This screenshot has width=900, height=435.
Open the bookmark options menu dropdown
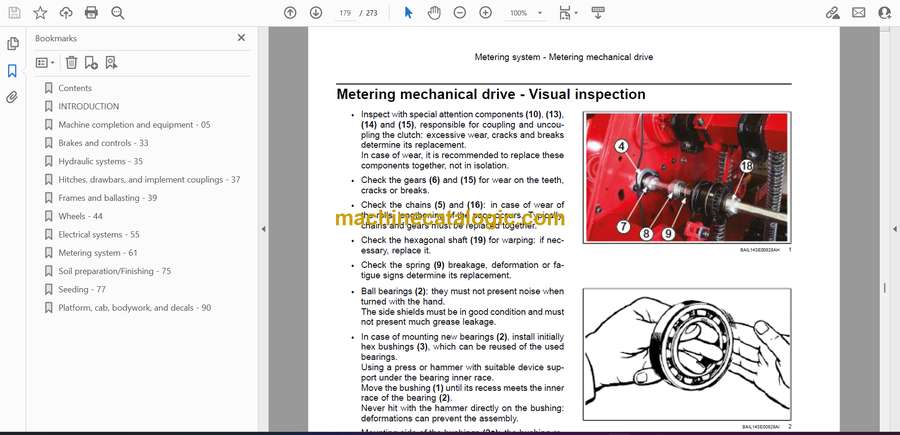click(x=45, y=63)
